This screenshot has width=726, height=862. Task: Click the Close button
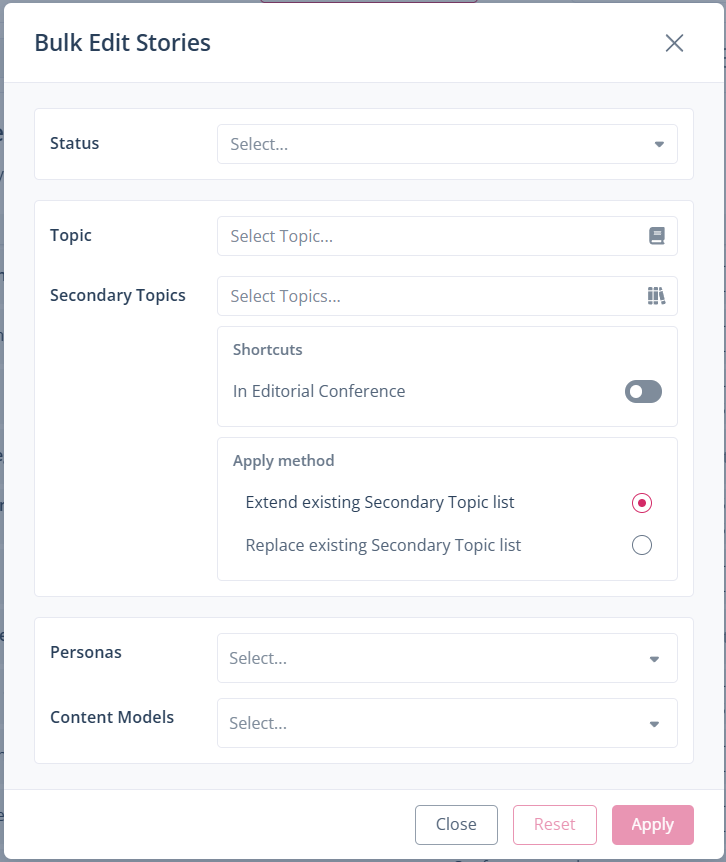(456, 825)
